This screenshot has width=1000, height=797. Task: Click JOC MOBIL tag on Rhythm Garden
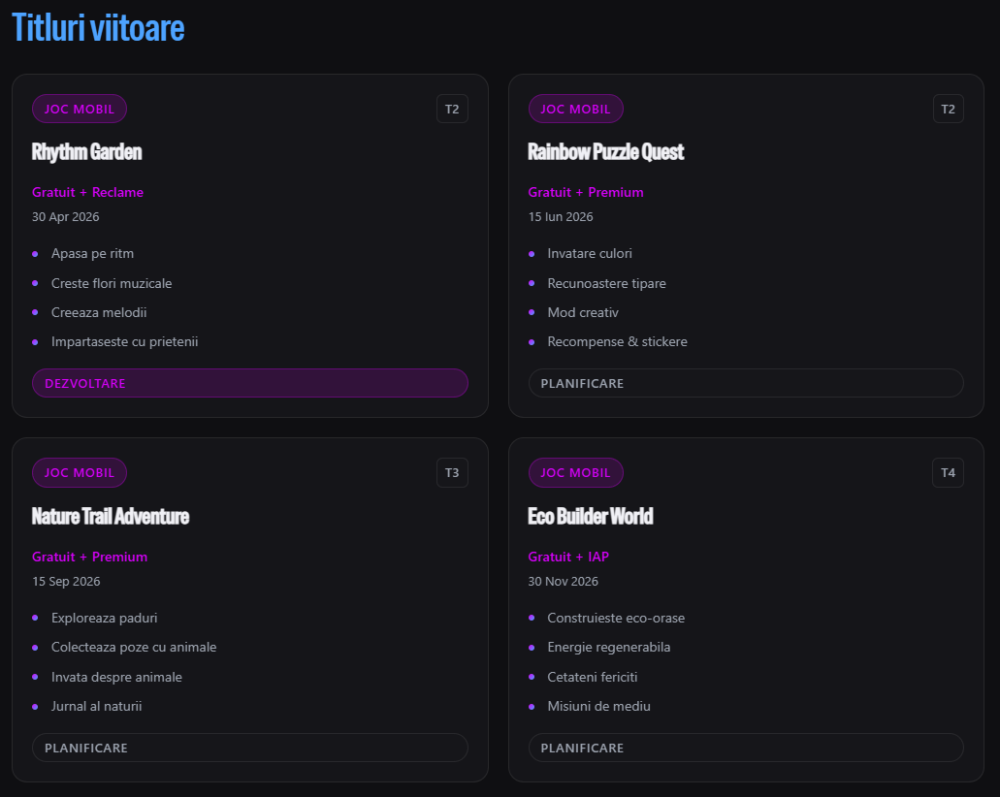(79, 109)
